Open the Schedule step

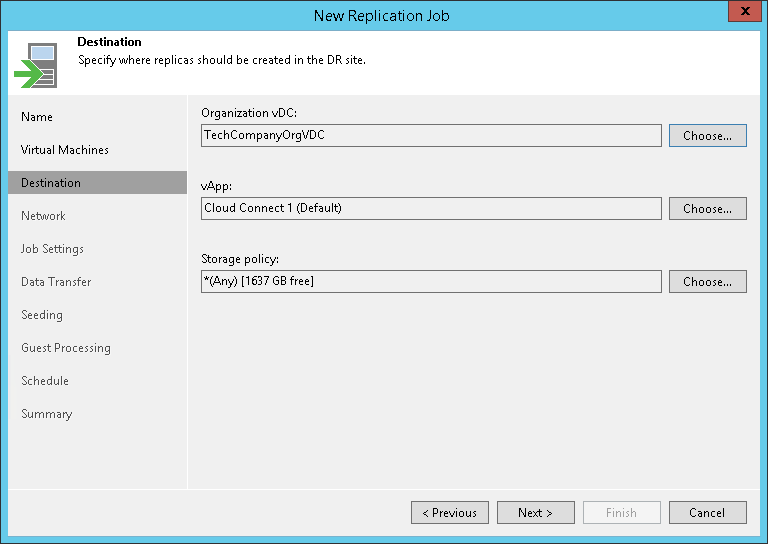45,381
